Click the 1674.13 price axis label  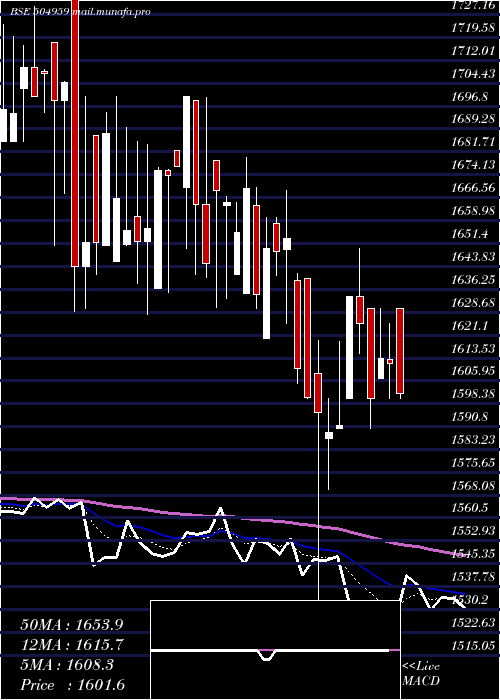click(x=473, y=165)
